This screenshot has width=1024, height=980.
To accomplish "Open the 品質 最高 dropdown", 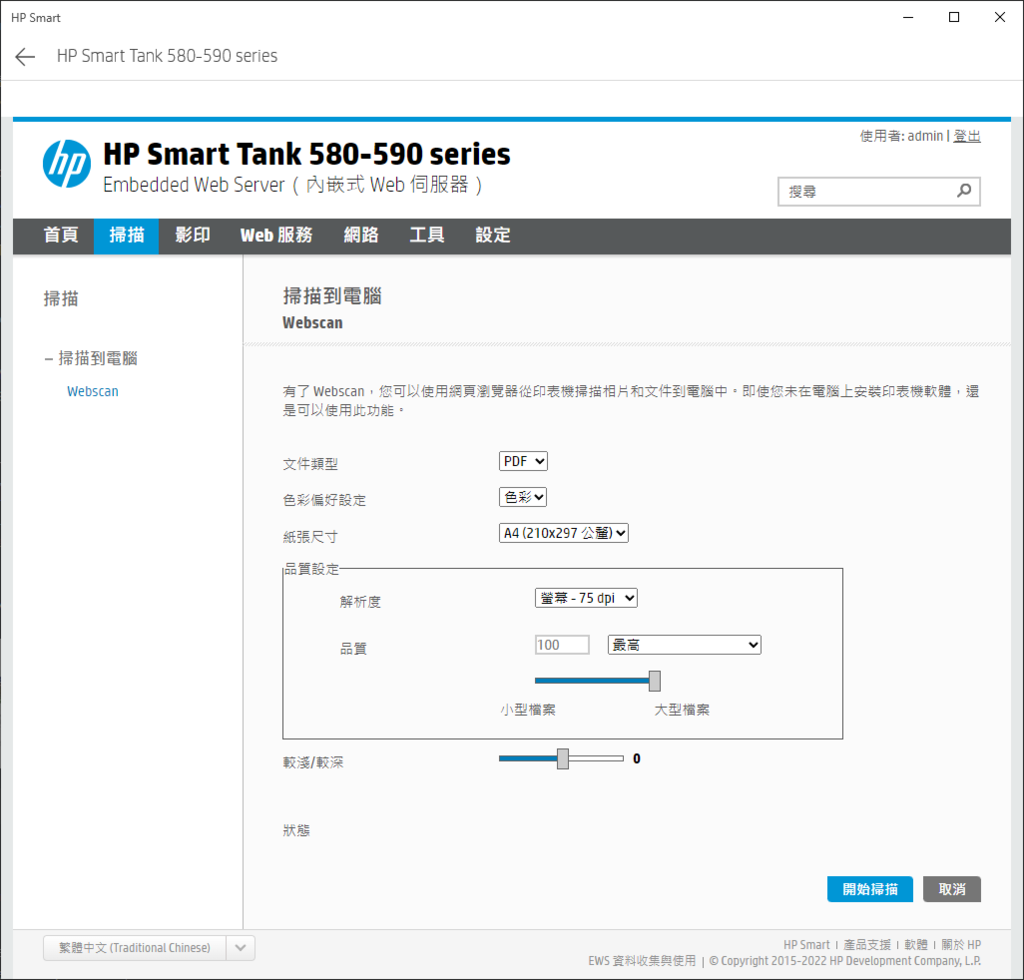I will [x=684, y=644].
